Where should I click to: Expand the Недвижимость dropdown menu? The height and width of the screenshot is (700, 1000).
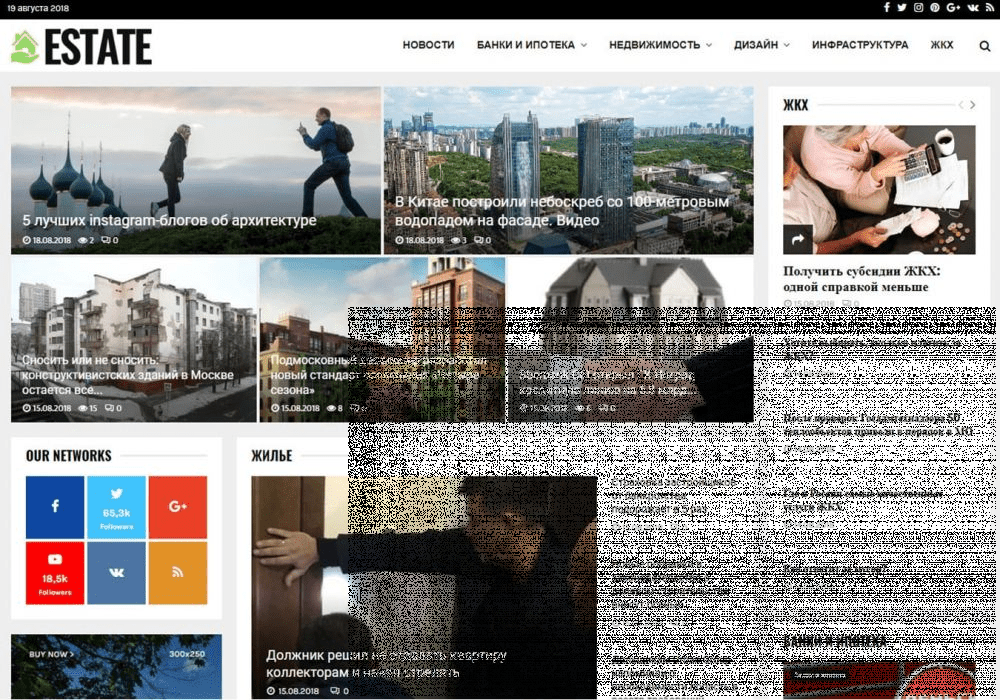click(x=660, y=45)
